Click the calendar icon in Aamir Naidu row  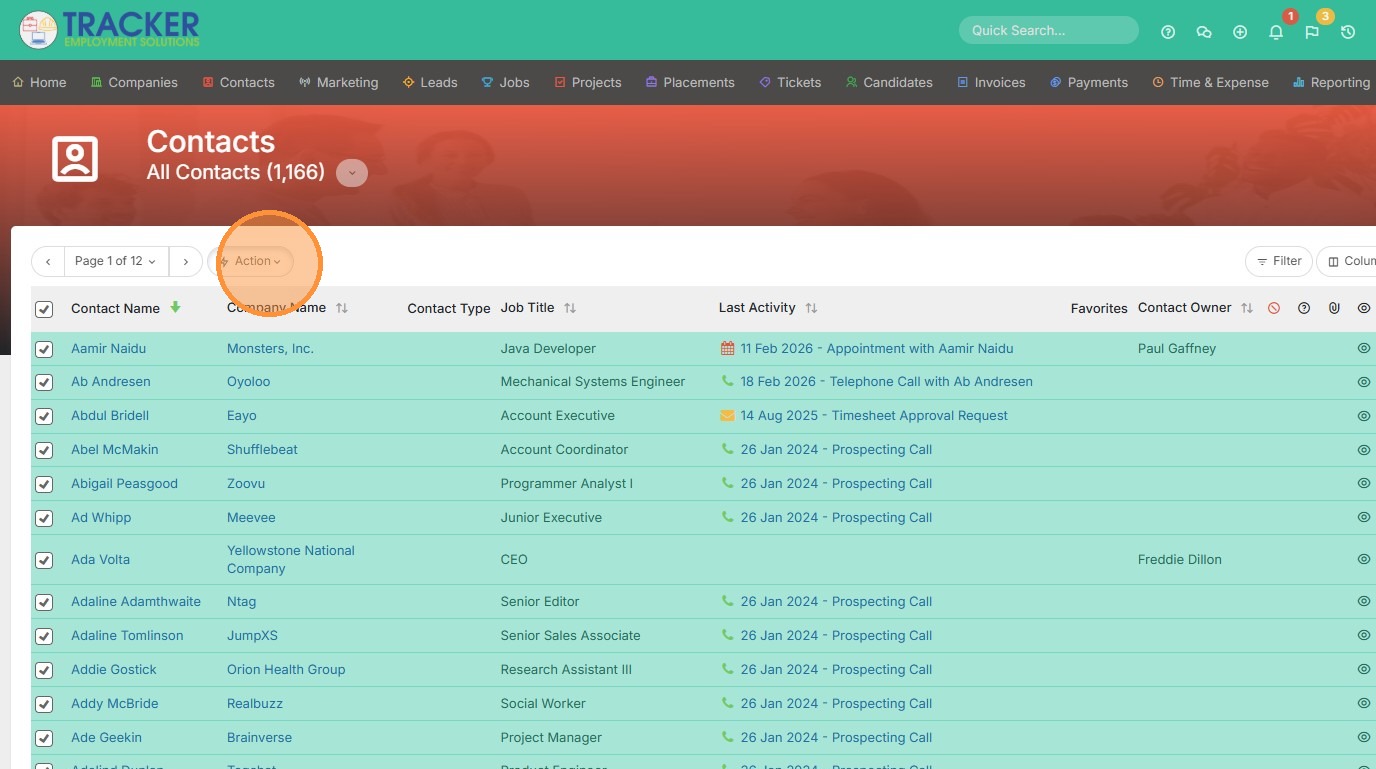pos(727,349)
